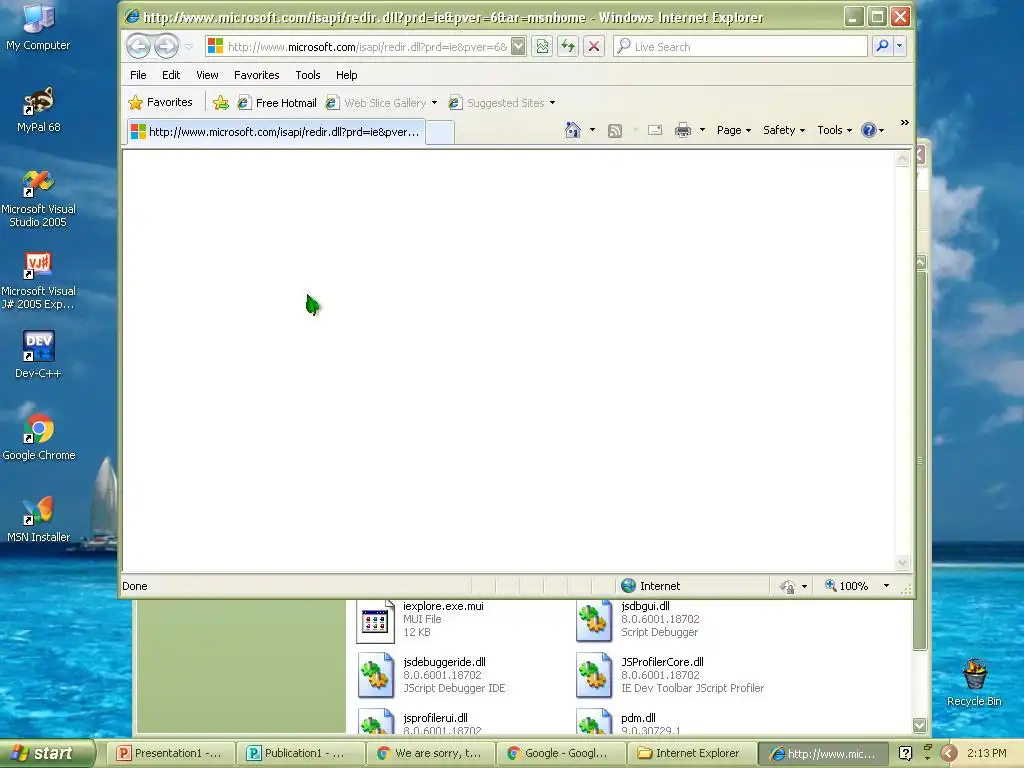
Task: Click the Home house icon
Action: 573,130
